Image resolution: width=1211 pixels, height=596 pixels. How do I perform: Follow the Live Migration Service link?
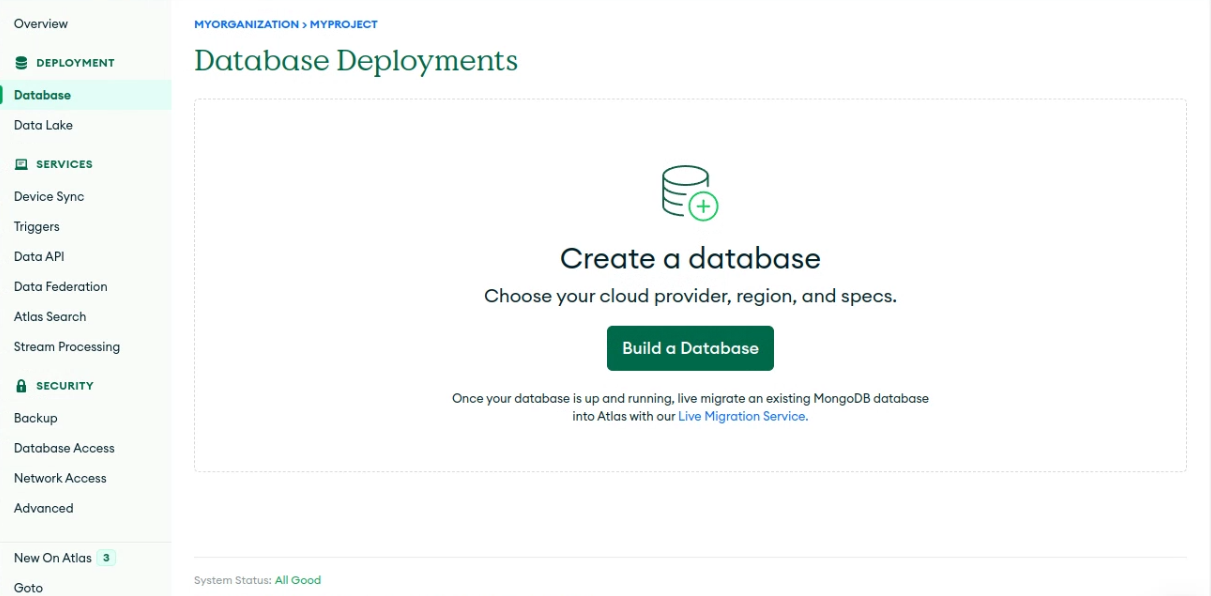[743, 416]
